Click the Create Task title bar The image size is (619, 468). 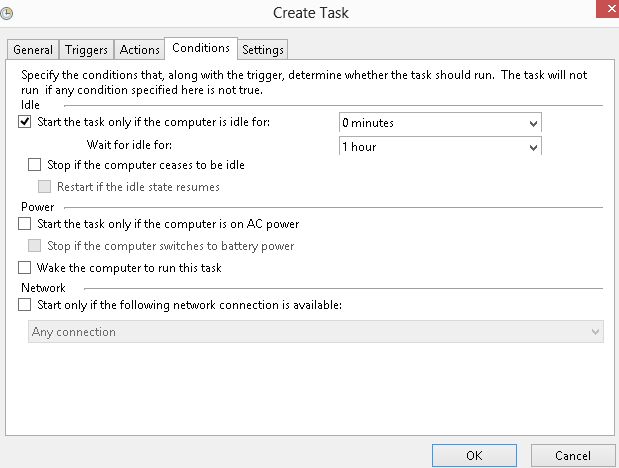click(x=310, y=13)
